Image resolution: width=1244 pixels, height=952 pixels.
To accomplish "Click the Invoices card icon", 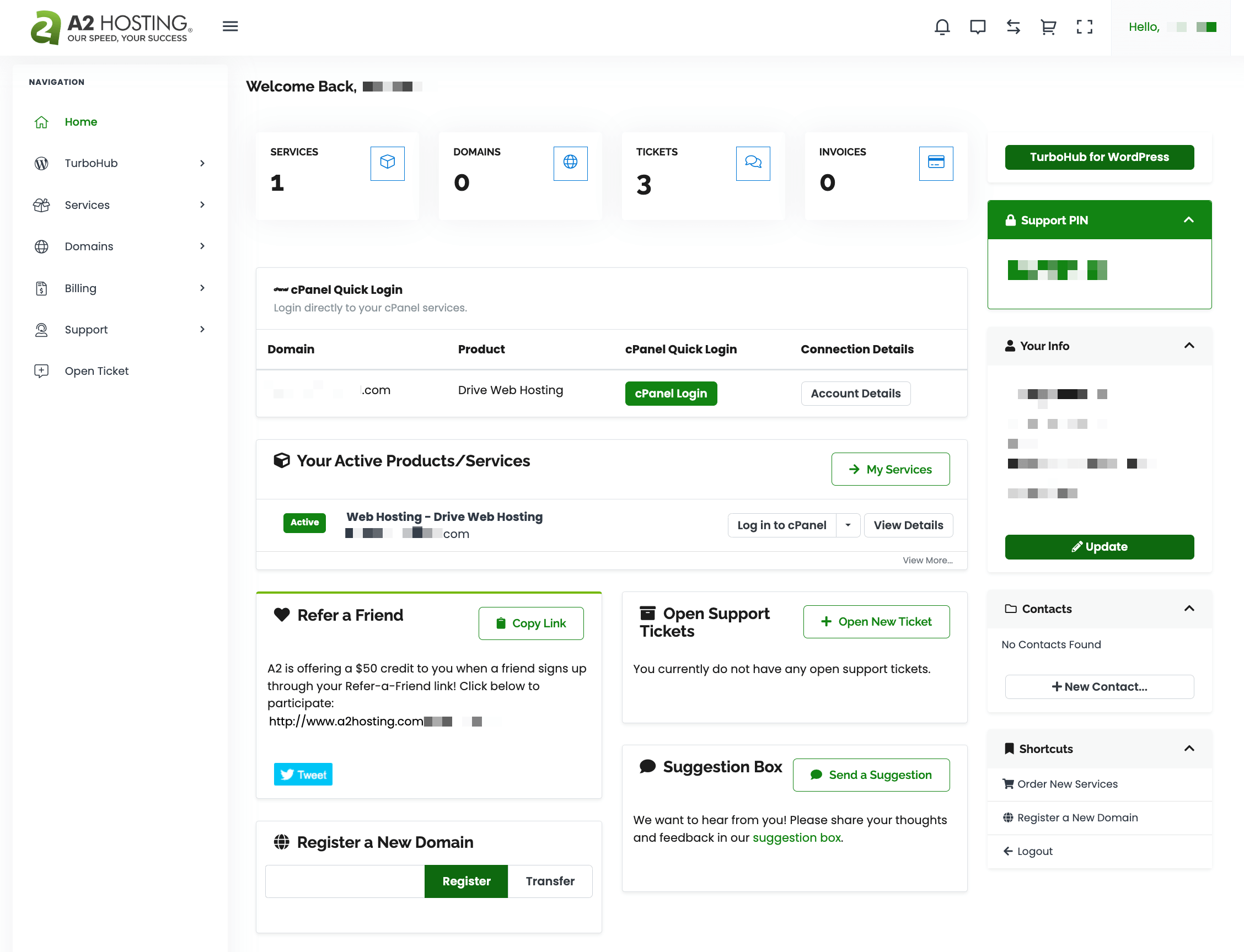I will (936, 163).
